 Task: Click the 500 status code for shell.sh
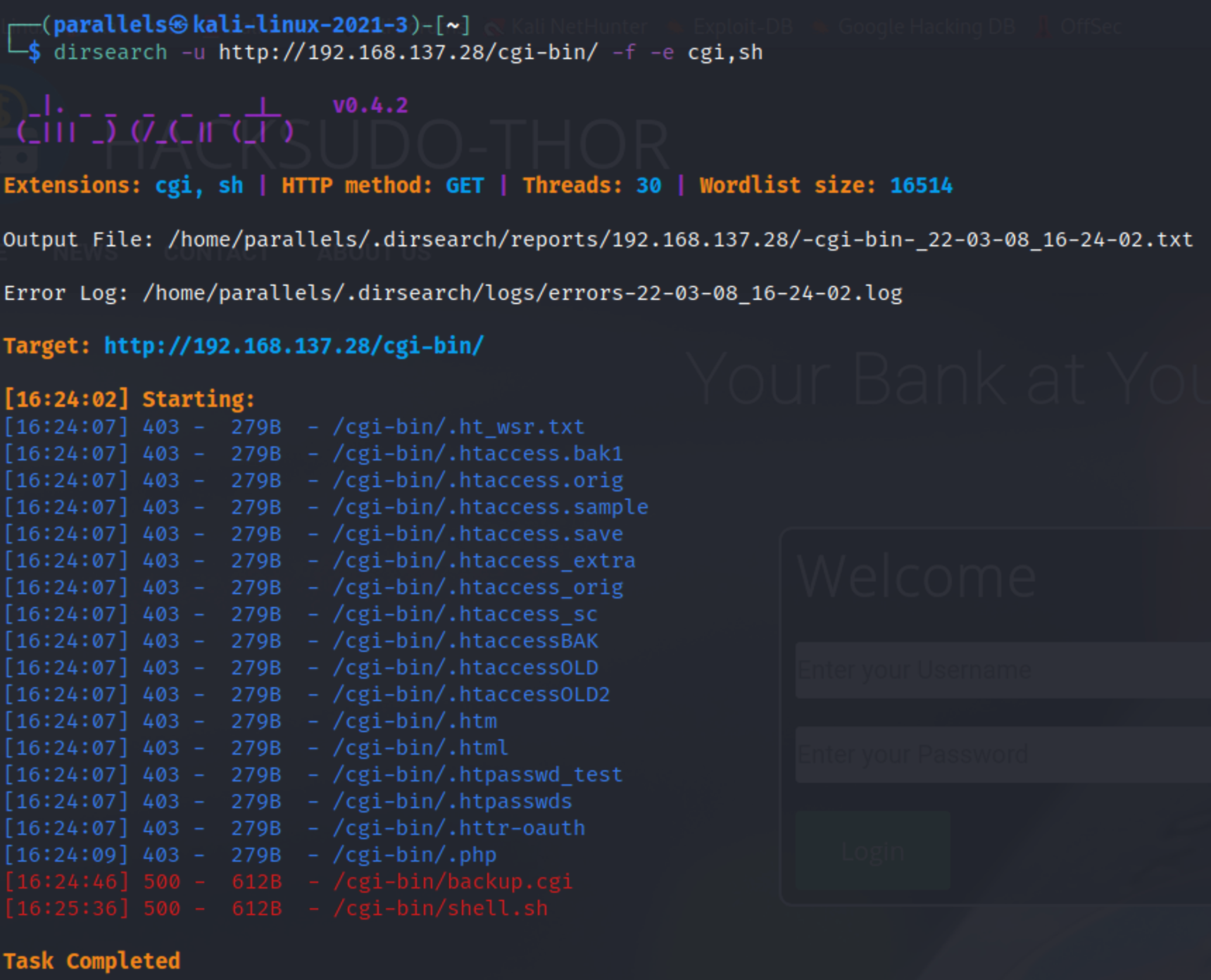(x=162, y=908)
